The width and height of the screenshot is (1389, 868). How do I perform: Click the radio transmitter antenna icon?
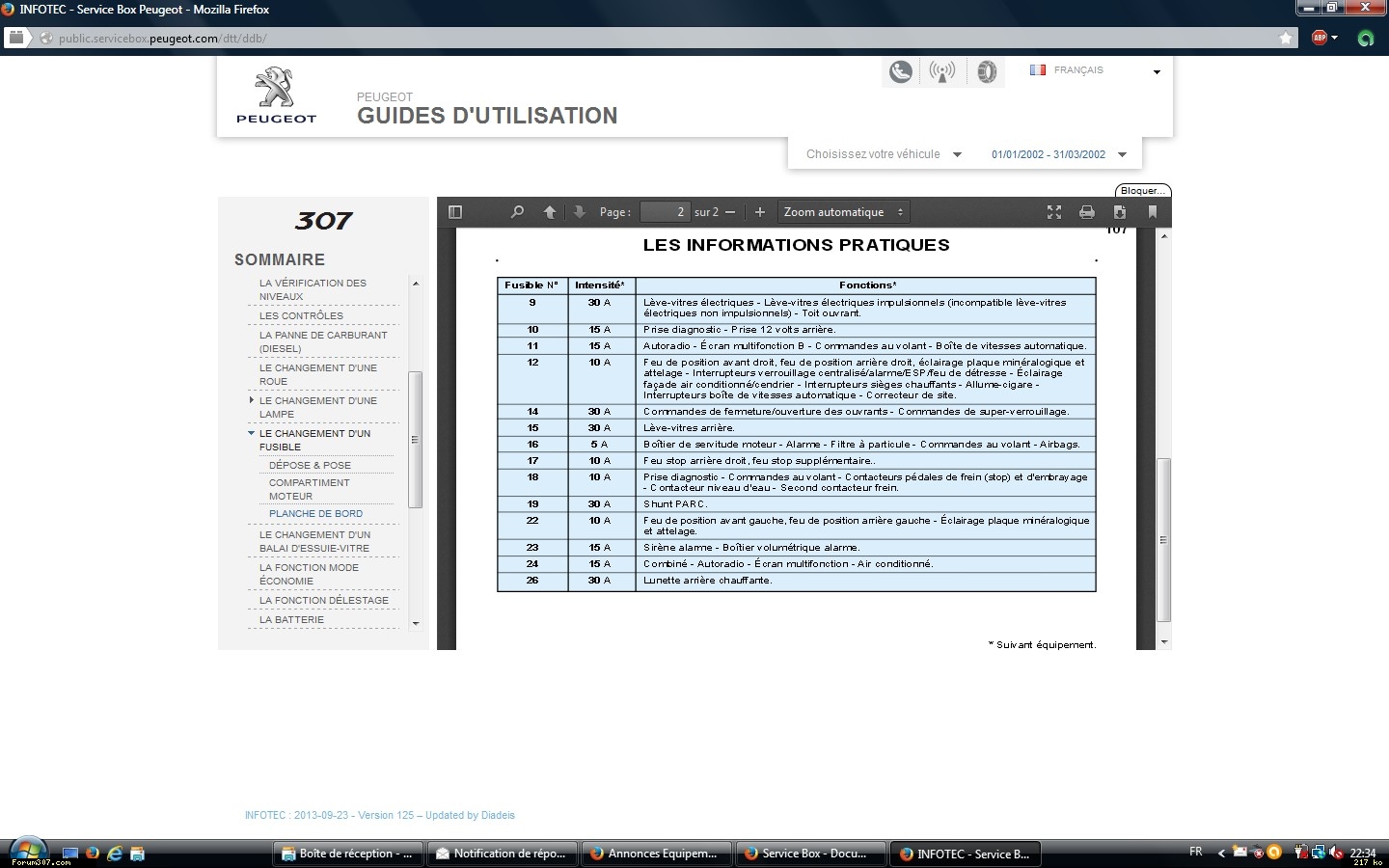pyautogui.click(x=942, y=72)
